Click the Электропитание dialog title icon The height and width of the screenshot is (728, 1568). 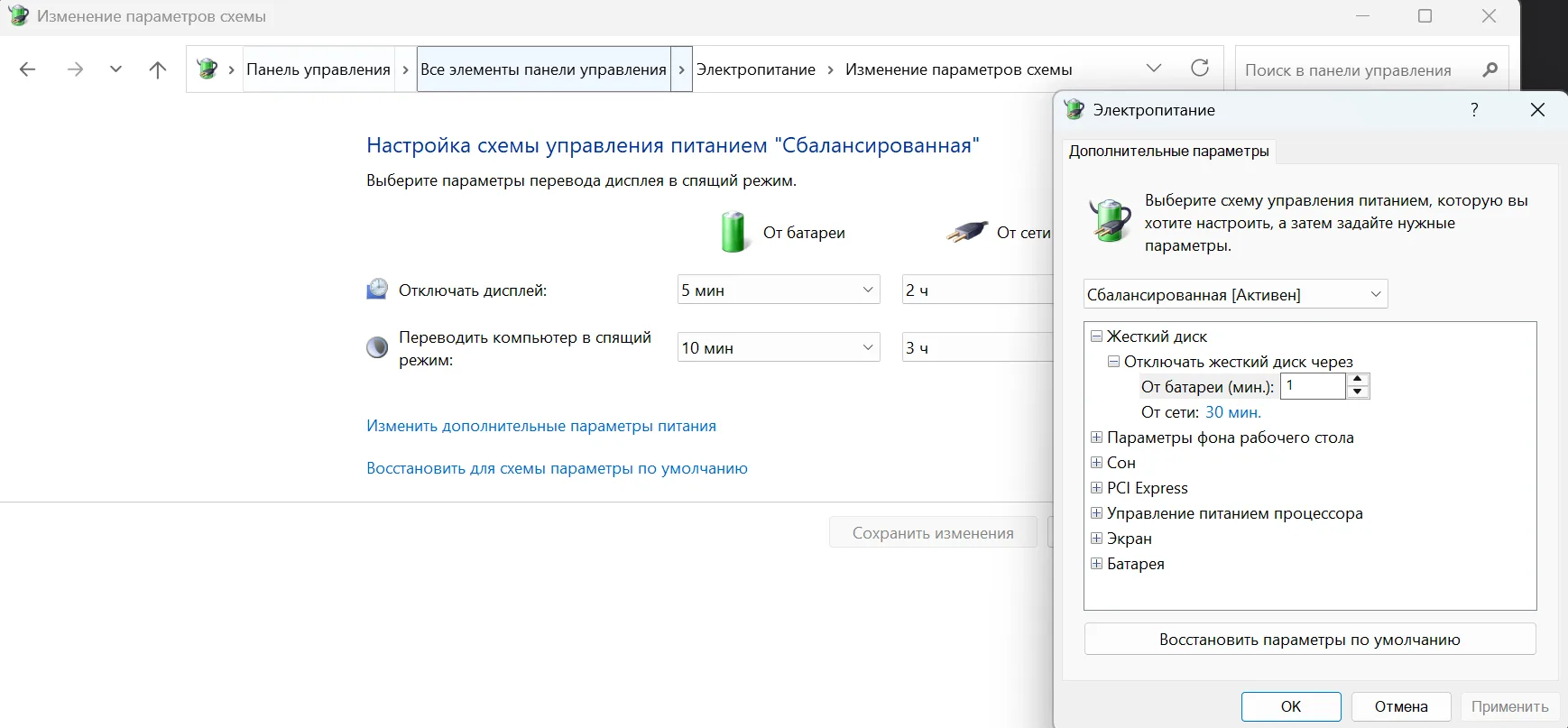tap(1075, 109)
